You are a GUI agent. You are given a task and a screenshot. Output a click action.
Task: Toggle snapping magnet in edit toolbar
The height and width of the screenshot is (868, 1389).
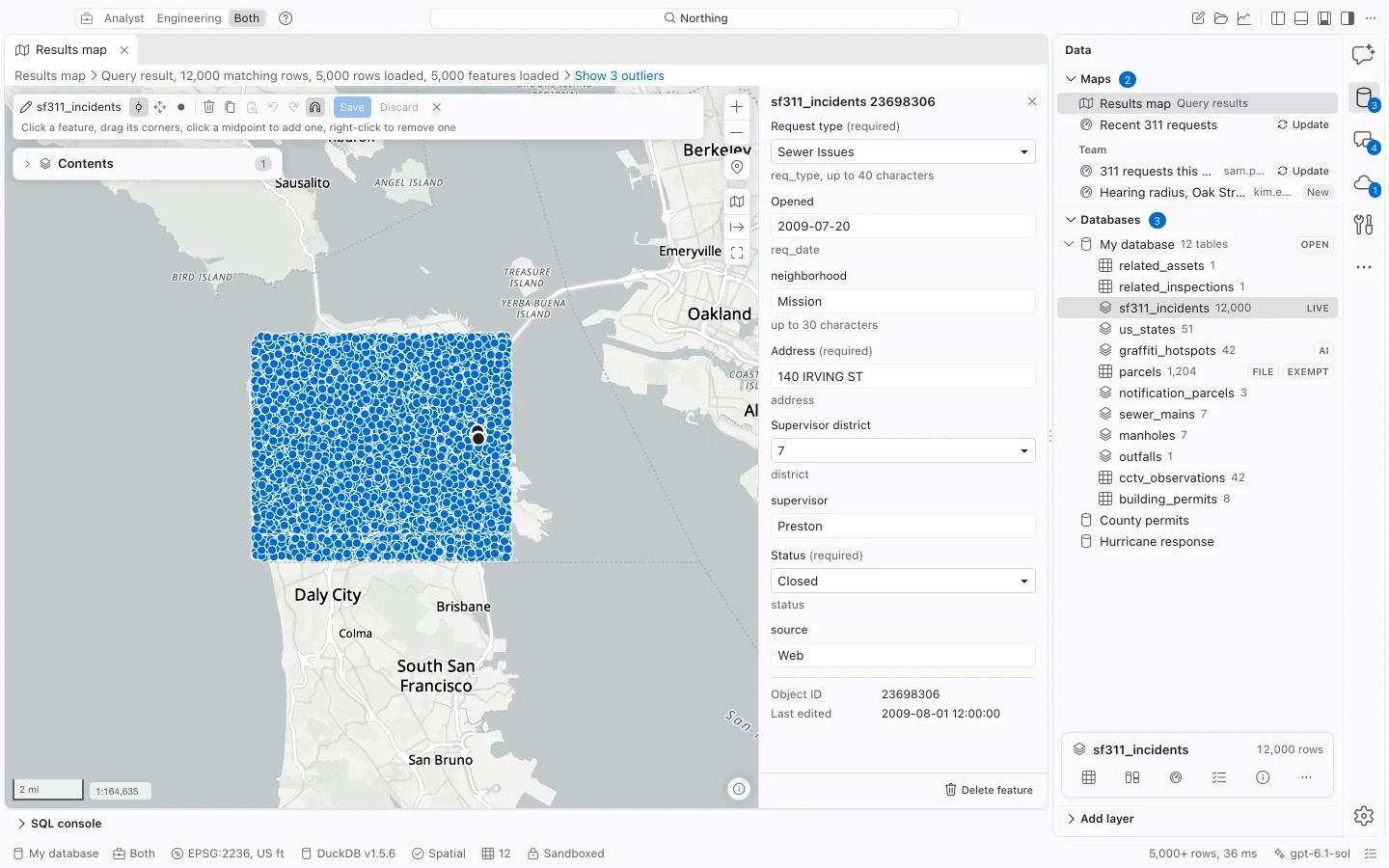315,107
